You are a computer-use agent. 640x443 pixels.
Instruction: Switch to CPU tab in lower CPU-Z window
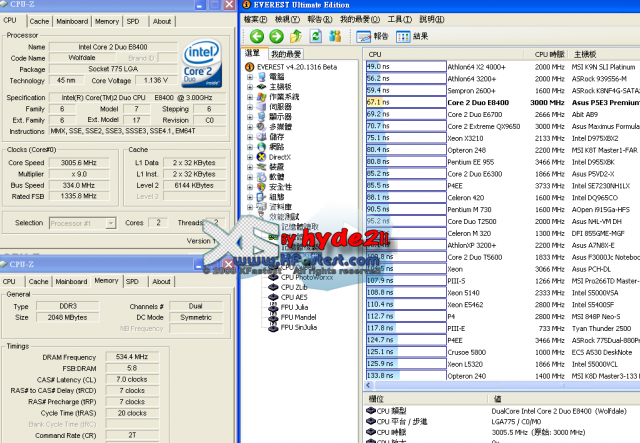click(x=9, y=281)
